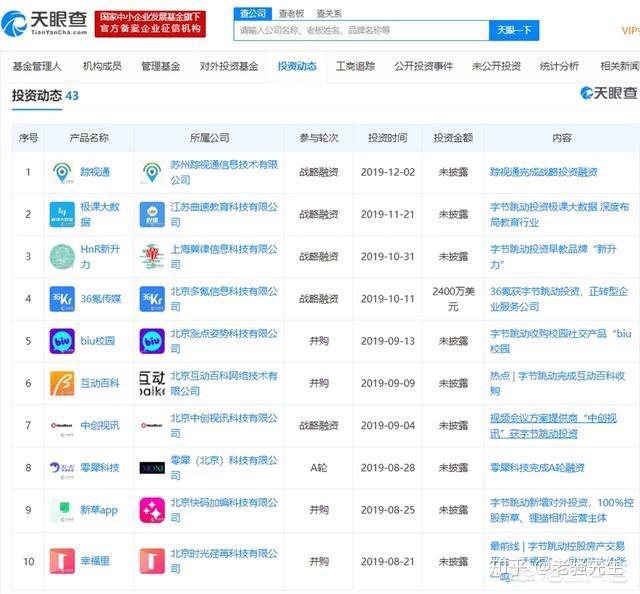Viewport: 640px width, 594px height.
Task: Open the 北京中创视讯科技有限公司 link
Action: pyautogui.click(x=224, y=426)
